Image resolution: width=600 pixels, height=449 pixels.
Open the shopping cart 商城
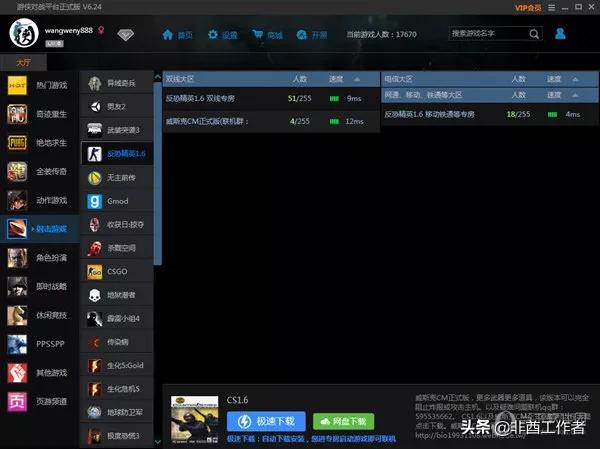[267, 35]
